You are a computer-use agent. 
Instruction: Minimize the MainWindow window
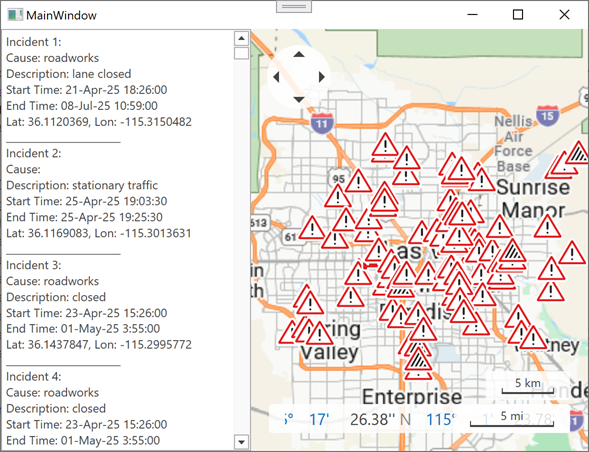pos(472,15)
